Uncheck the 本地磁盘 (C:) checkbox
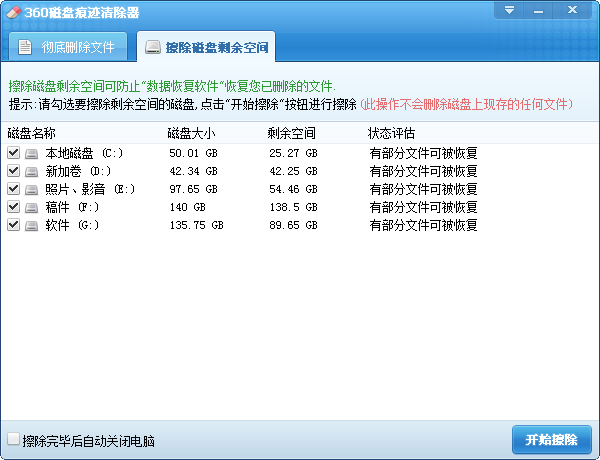Image resolution: width=600 pixels, height=460 pixels. (x=13, y=153)
